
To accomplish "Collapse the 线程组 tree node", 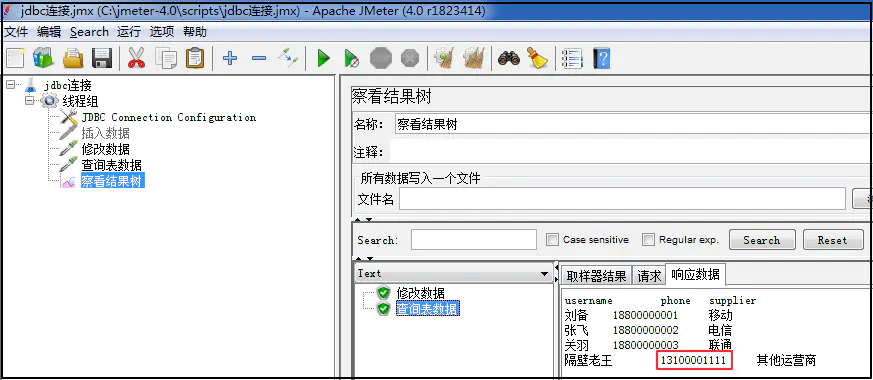I will pos(30,101).
